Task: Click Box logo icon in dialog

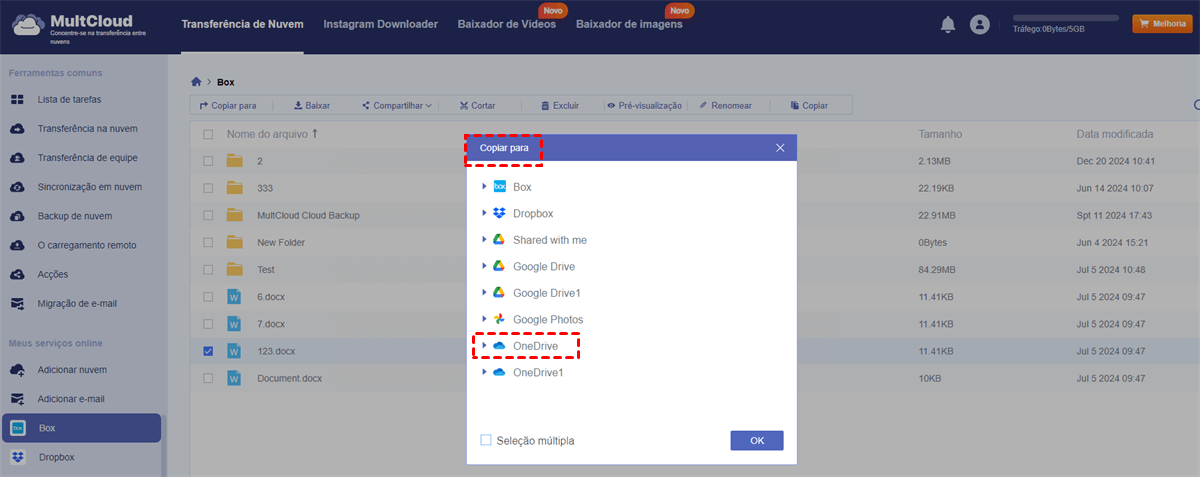Action: [x=499, y=187]
